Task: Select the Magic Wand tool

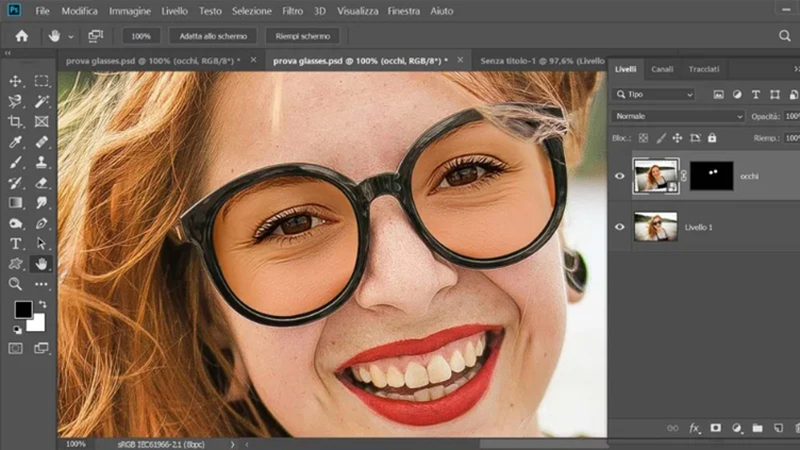Action: tap(41, 101)
